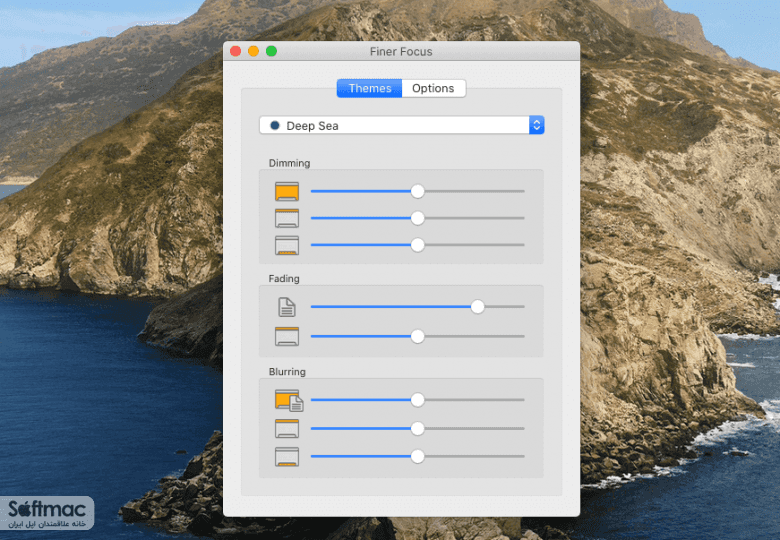Viewport: 780px width, 540px height.
Task: Click the Finer Focus window title
Action: tap(401, 52)
